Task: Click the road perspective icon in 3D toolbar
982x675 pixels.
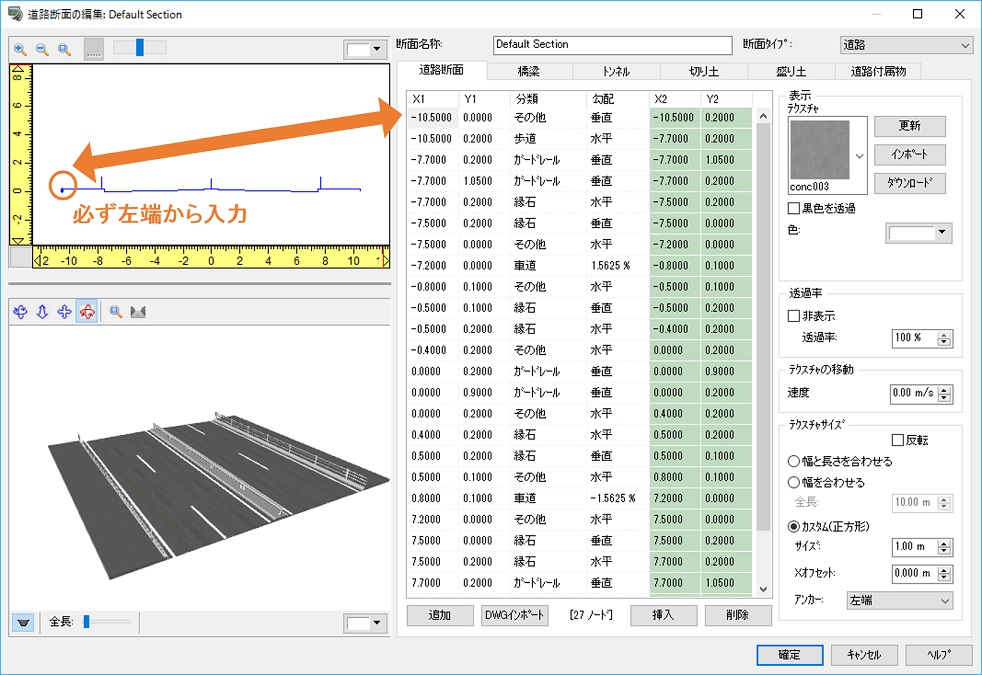Action: 138,312
